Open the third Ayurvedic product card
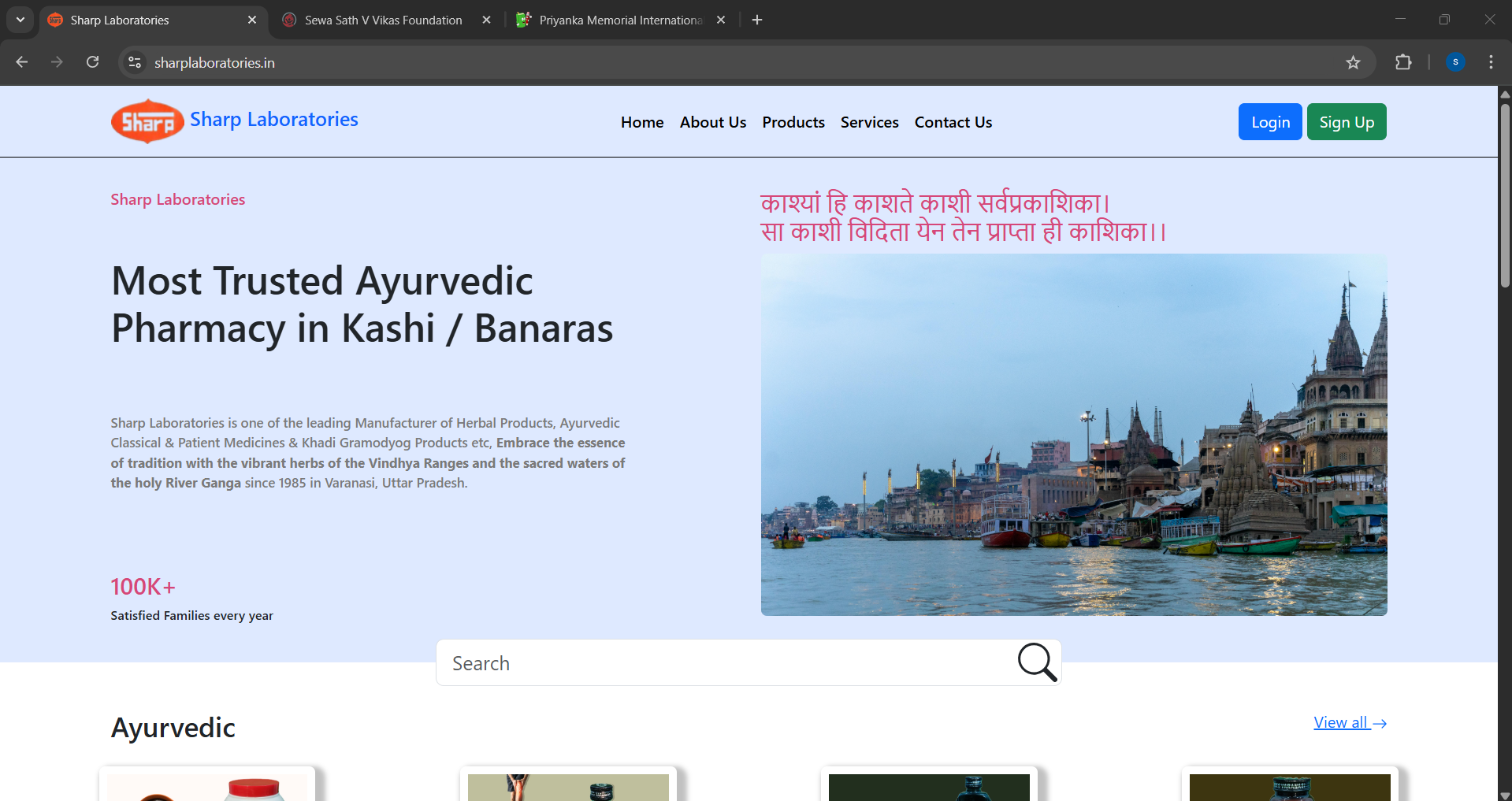This screenshot has height=801, width=1512. (929, 784)
